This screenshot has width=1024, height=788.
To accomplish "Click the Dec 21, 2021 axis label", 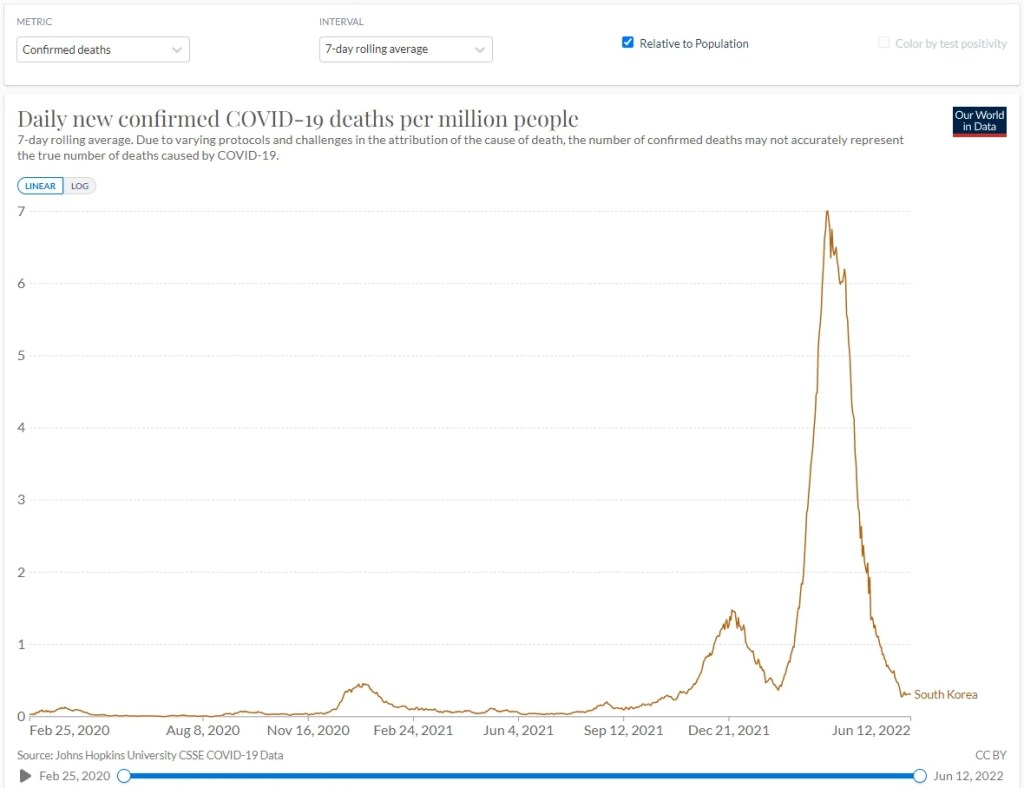I will click(729, 731).
